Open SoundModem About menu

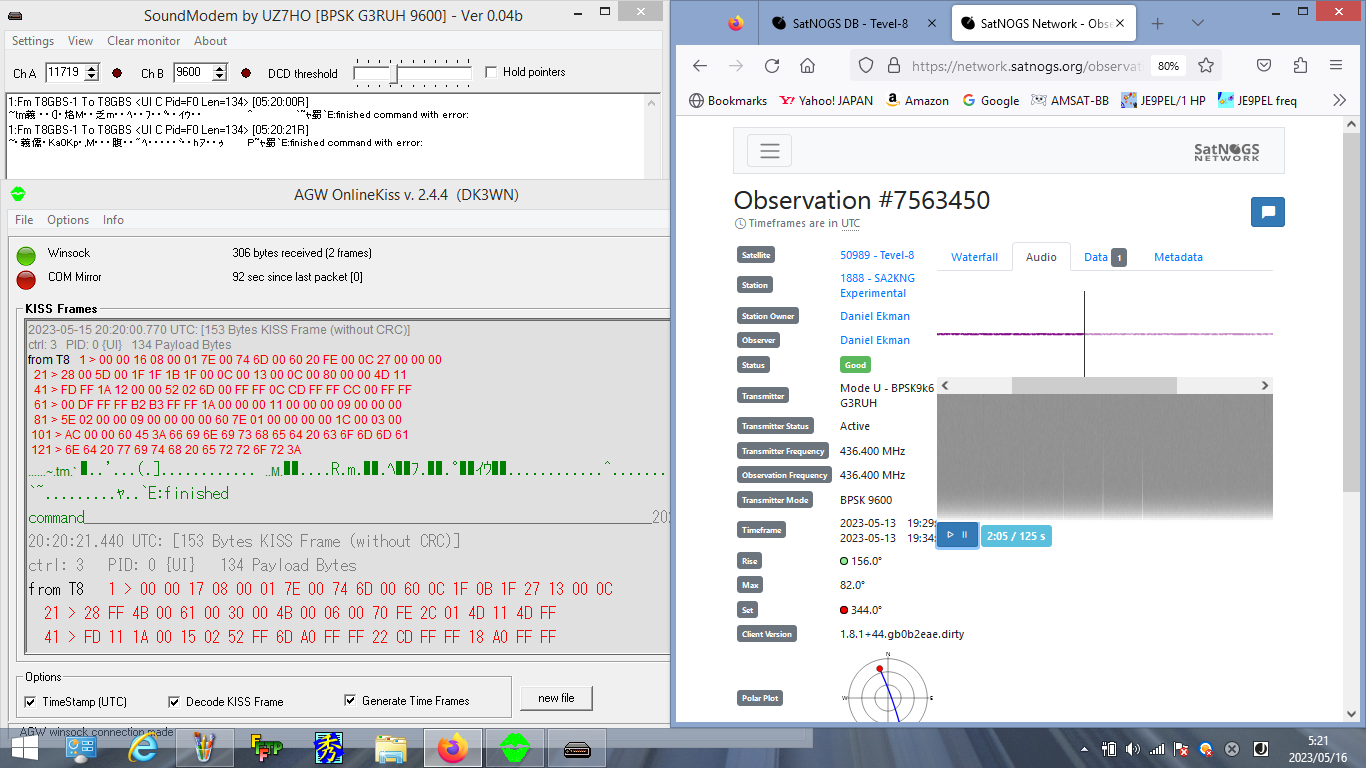point(211,41)
